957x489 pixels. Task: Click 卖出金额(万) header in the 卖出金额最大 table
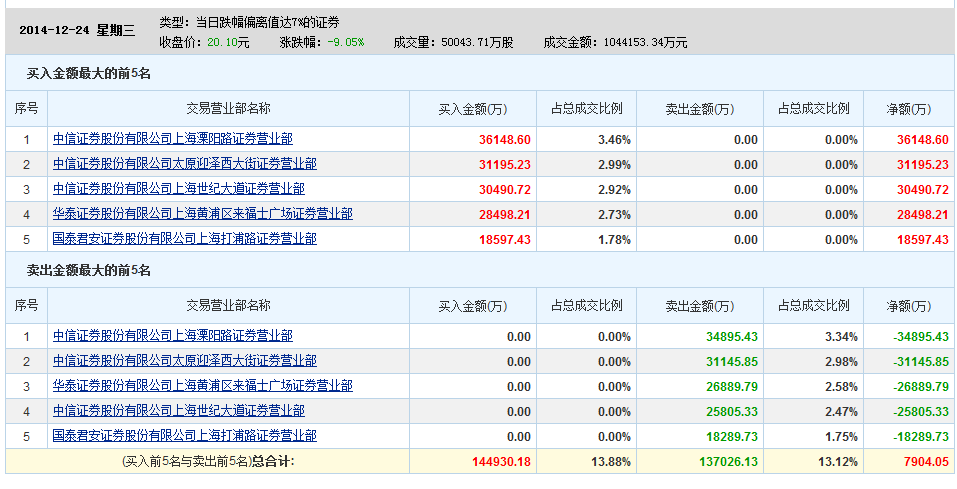700,306
